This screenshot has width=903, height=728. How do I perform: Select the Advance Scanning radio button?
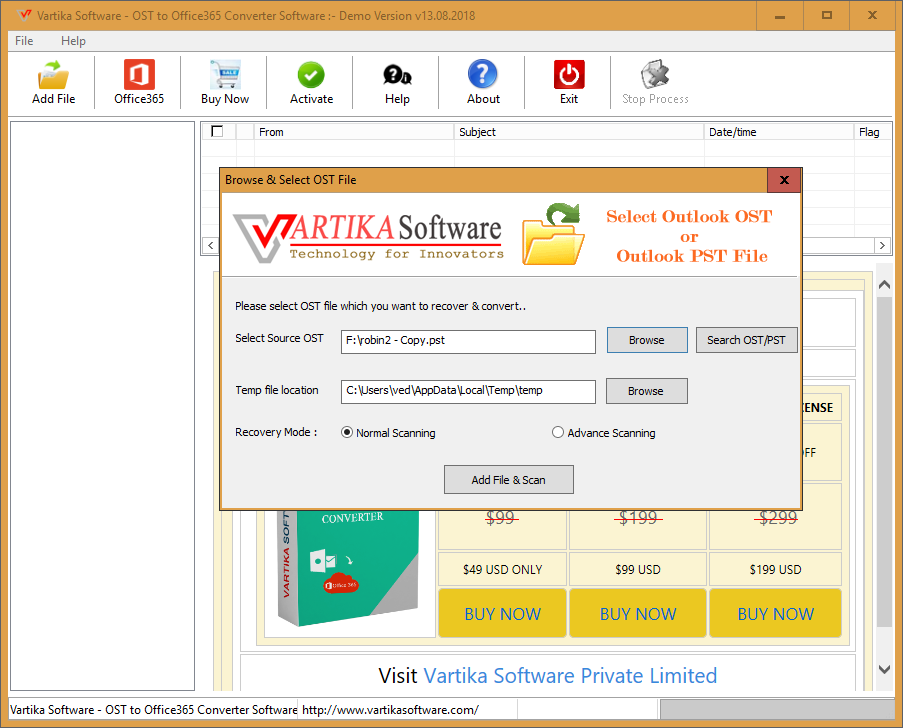pyautogui.click(x=557, y=433)
